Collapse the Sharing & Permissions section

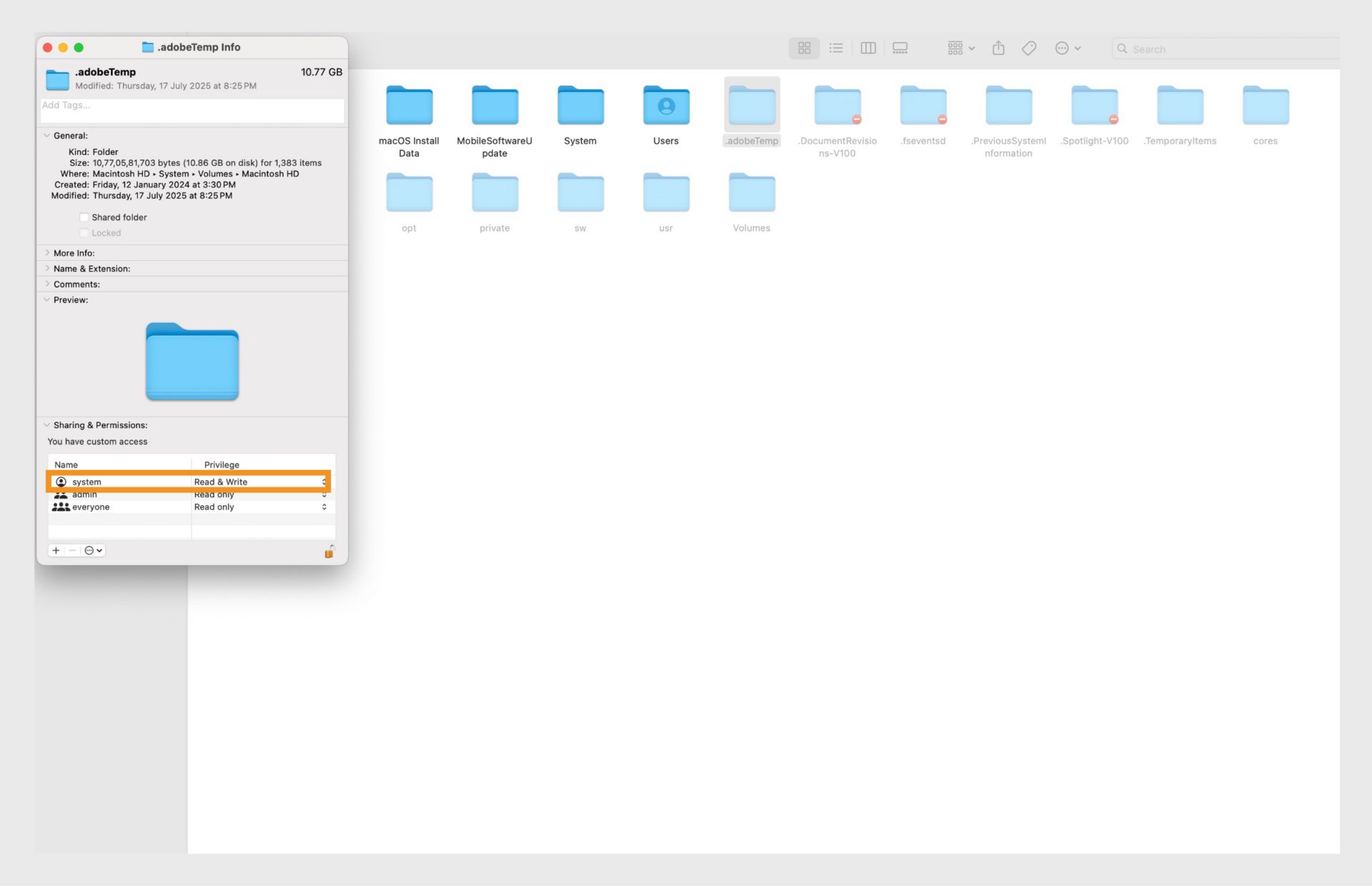coord(47,424)
